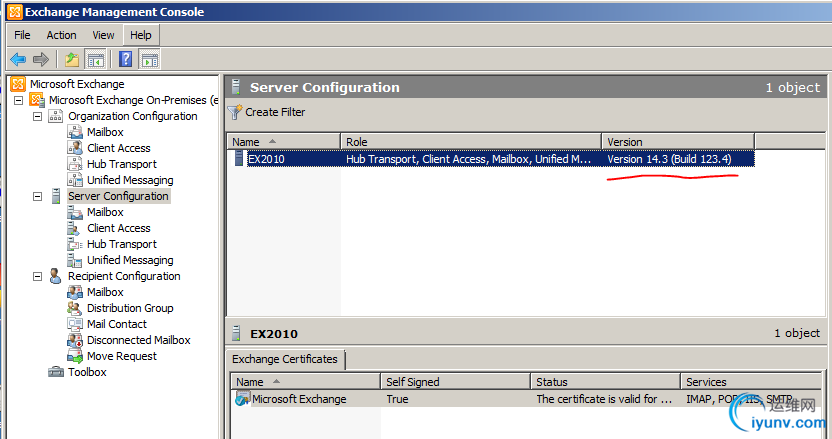The width and height of the screenshot is (832, 439).
Task: Click Hub Transport icon under Organization Configuration
Action: click(75, 163)
